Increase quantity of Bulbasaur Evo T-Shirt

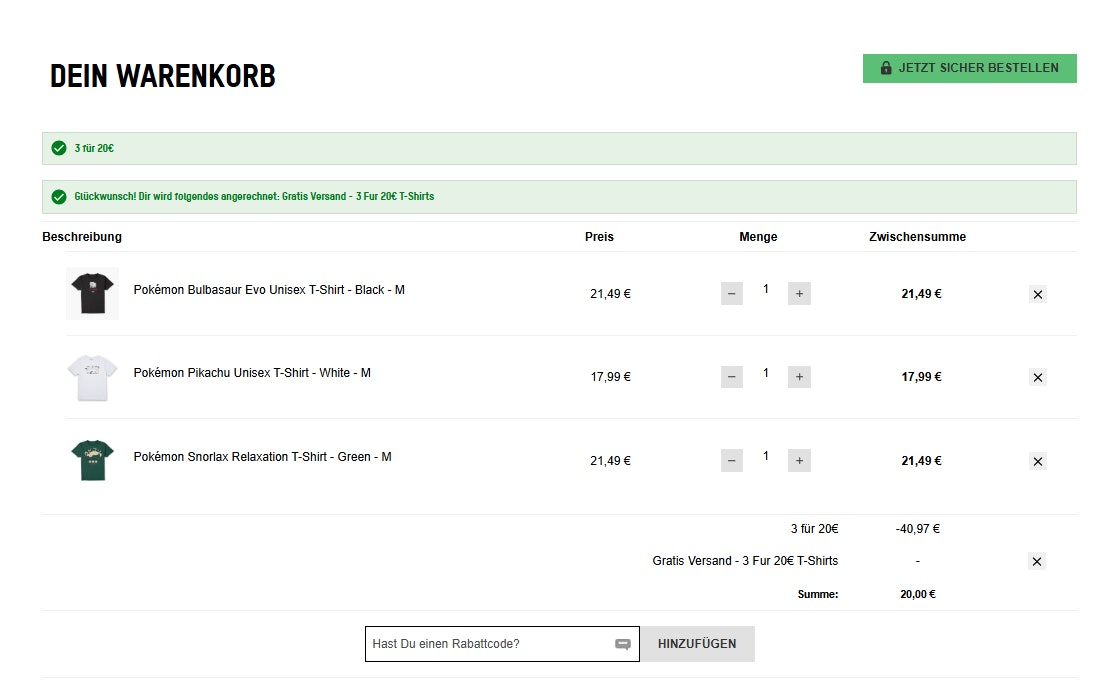pyautogui.click(x=799, y=294)
